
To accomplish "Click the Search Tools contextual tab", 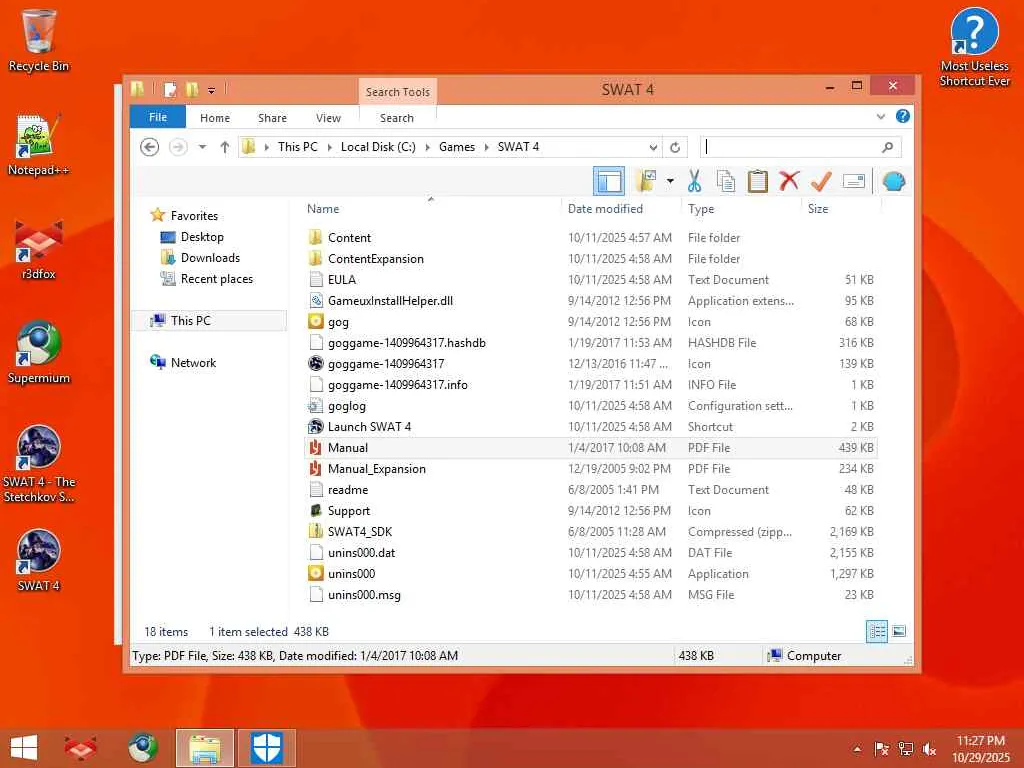I will pyautogui.click(x=398, y=92).
